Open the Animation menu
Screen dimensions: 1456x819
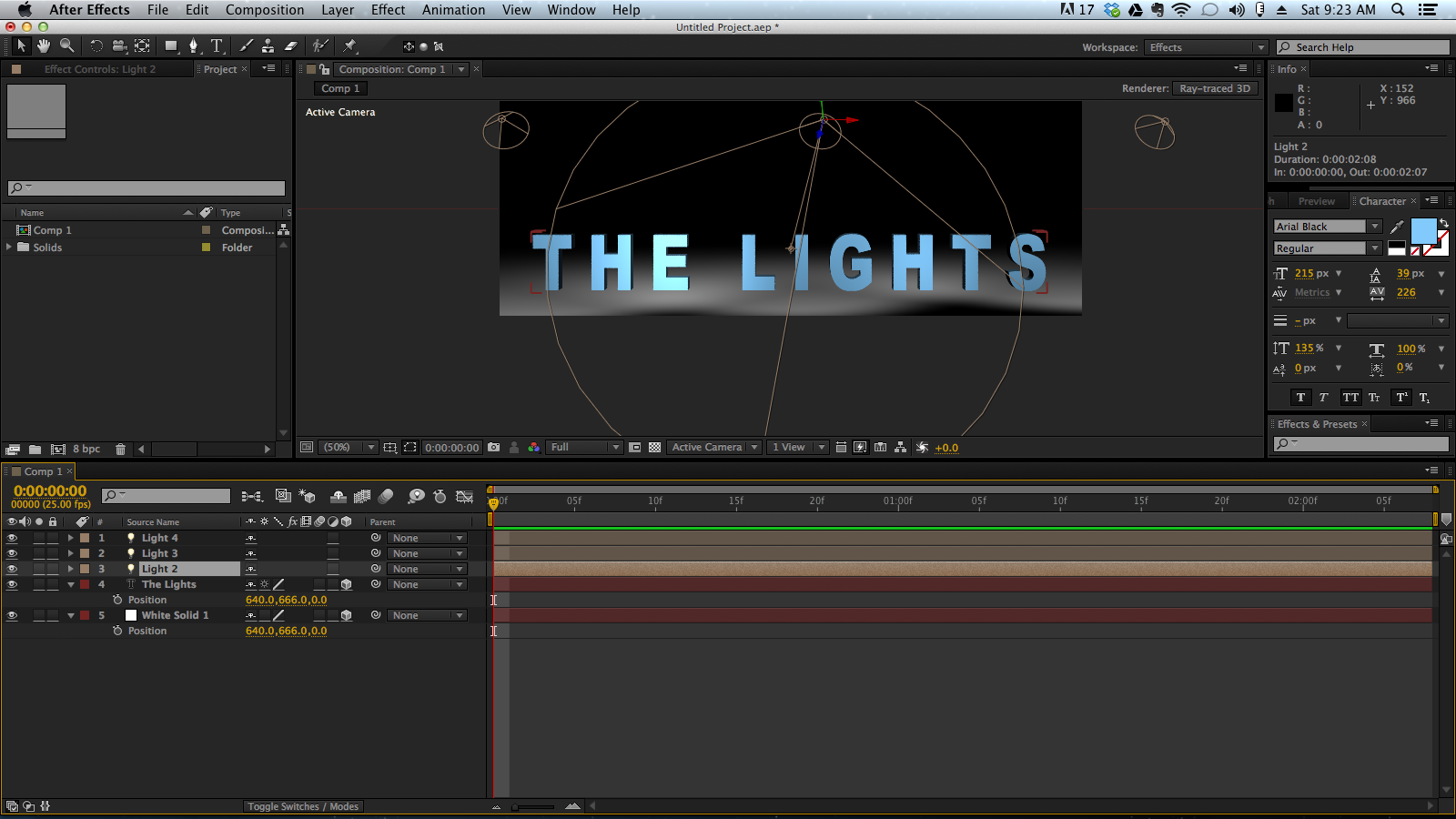[454, 10]
